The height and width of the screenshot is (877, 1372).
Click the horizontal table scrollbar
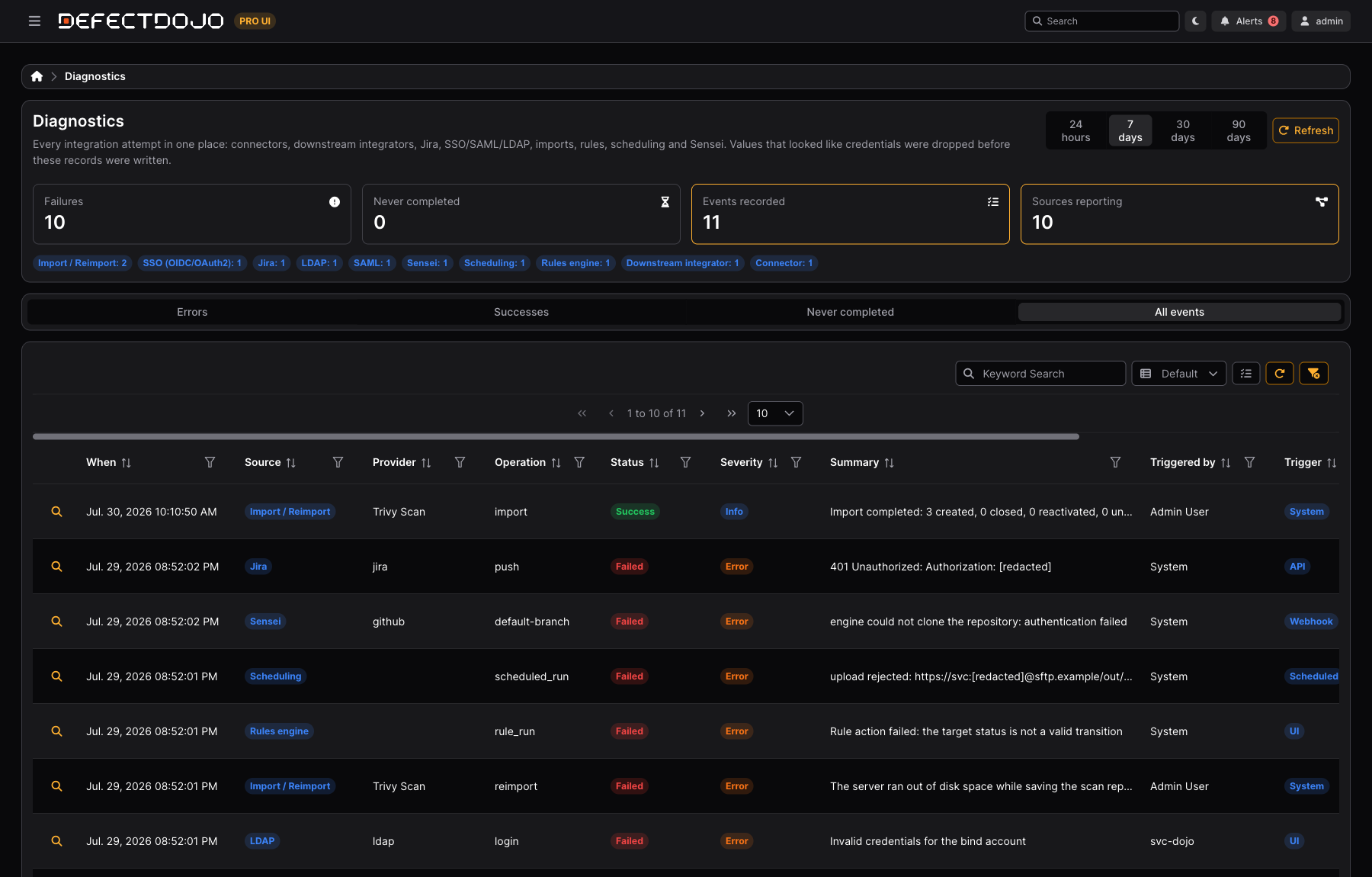pyautogui.click(x=556, y=437)
